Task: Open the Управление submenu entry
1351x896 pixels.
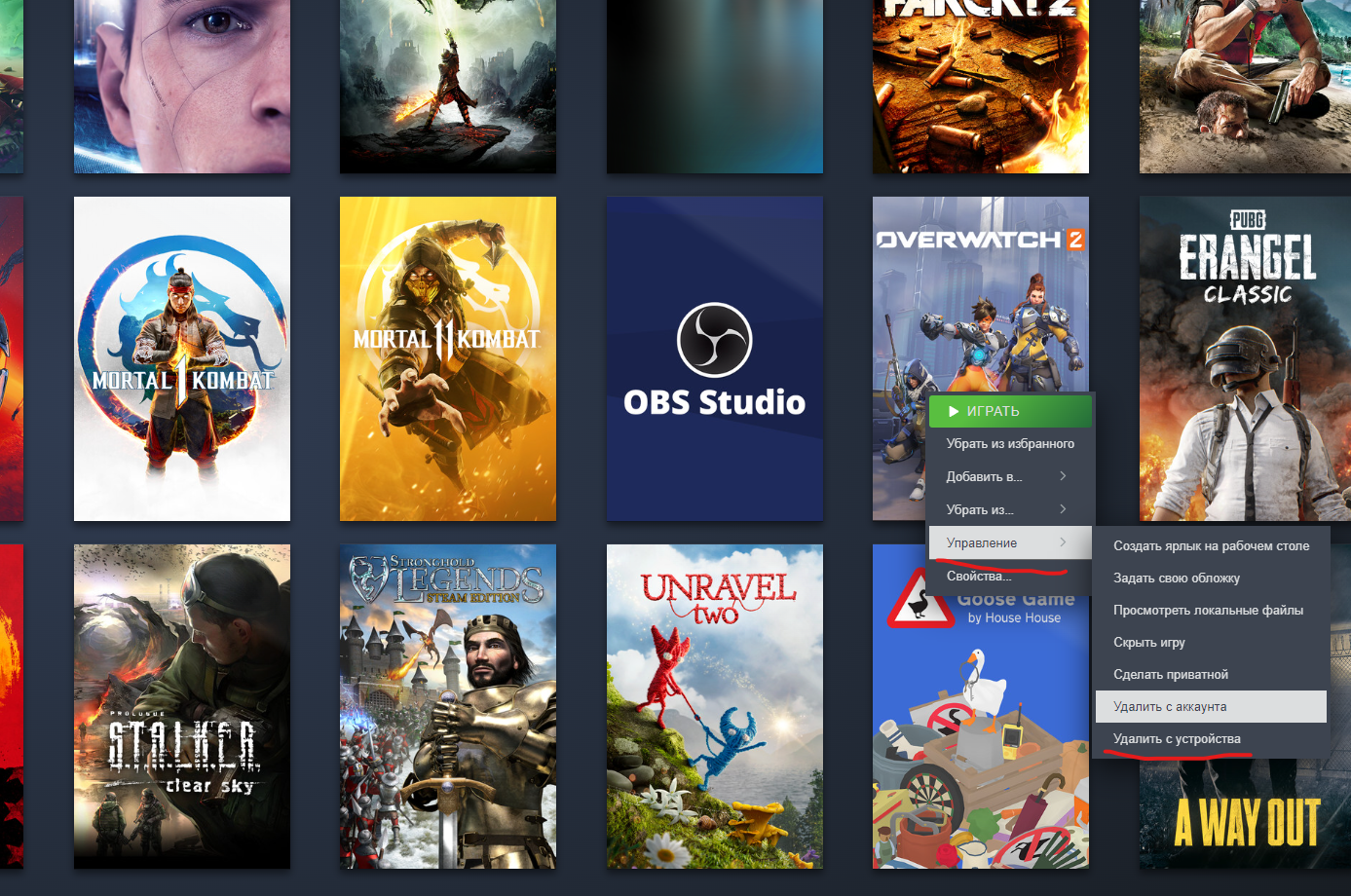Action: coord(1010,543)
